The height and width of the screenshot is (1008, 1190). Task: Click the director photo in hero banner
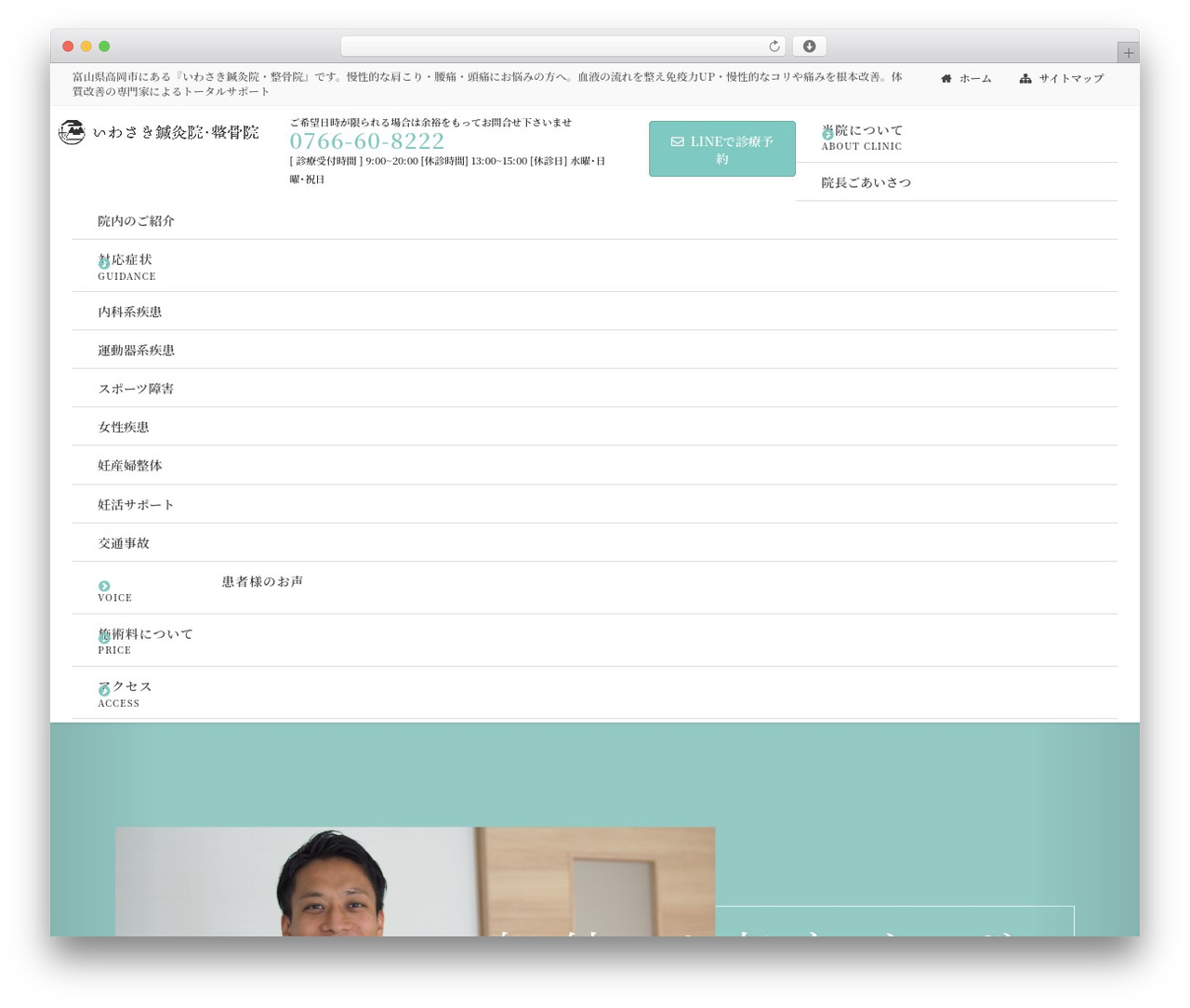[x=415, y=882]
